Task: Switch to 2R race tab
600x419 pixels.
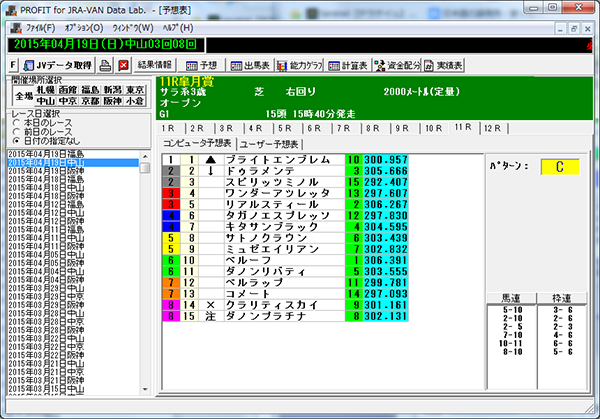Action: pos(199,129)
